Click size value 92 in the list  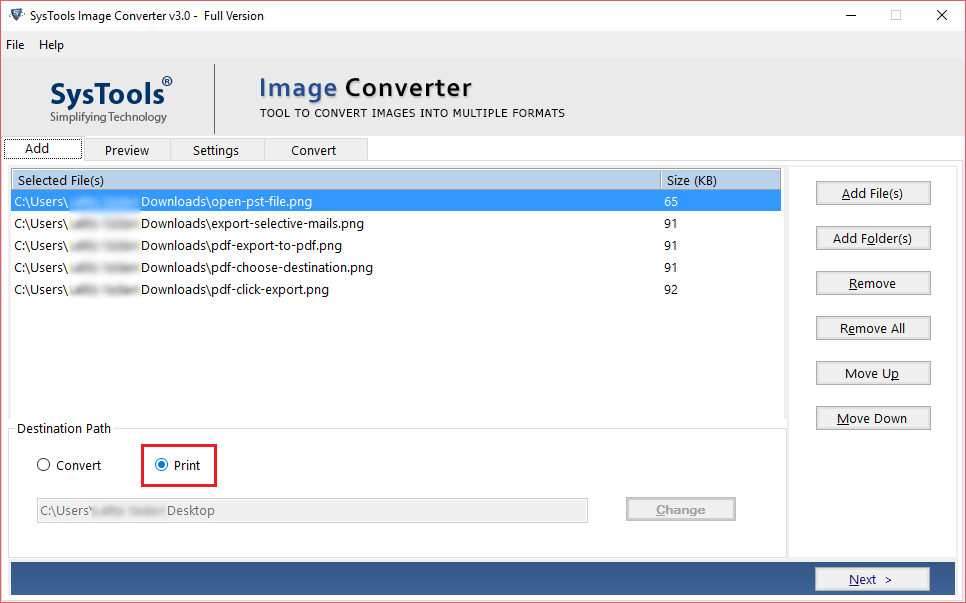click(x=671, y=289)
